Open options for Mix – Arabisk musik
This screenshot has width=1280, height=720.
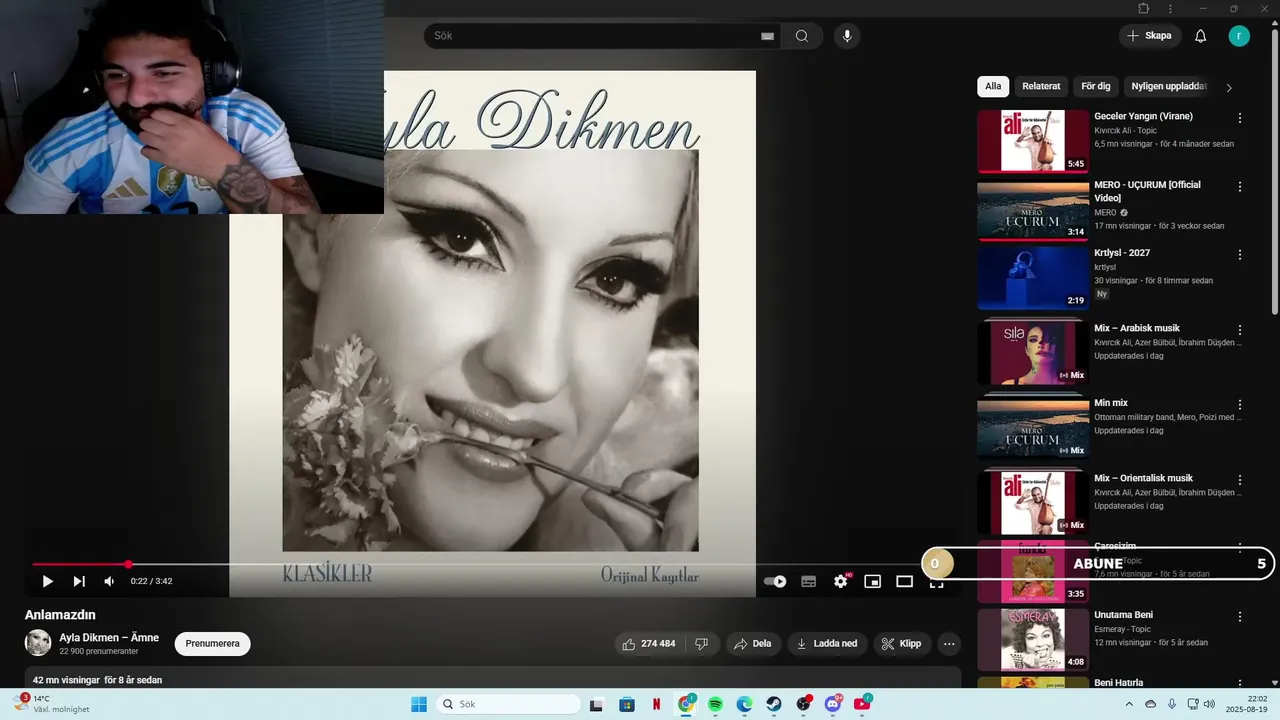pos(1240,330)
